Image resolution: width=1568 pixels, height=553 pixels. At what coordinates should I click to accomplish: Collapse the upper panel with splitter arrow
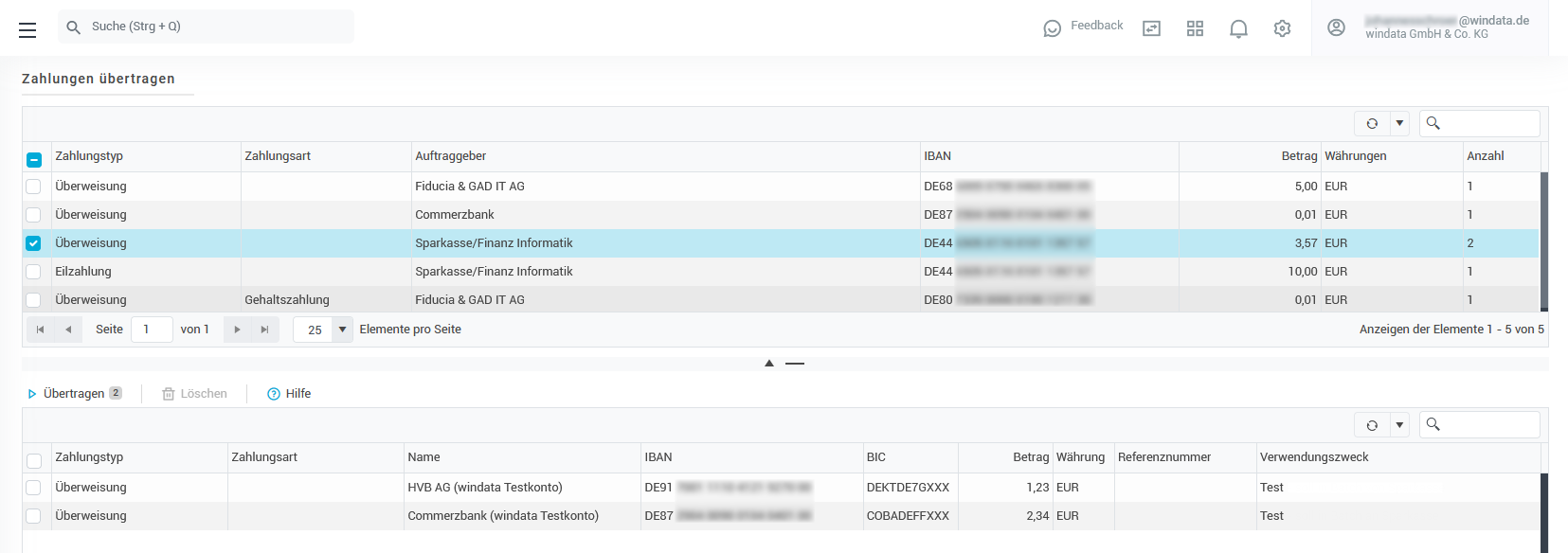(769, 364)
